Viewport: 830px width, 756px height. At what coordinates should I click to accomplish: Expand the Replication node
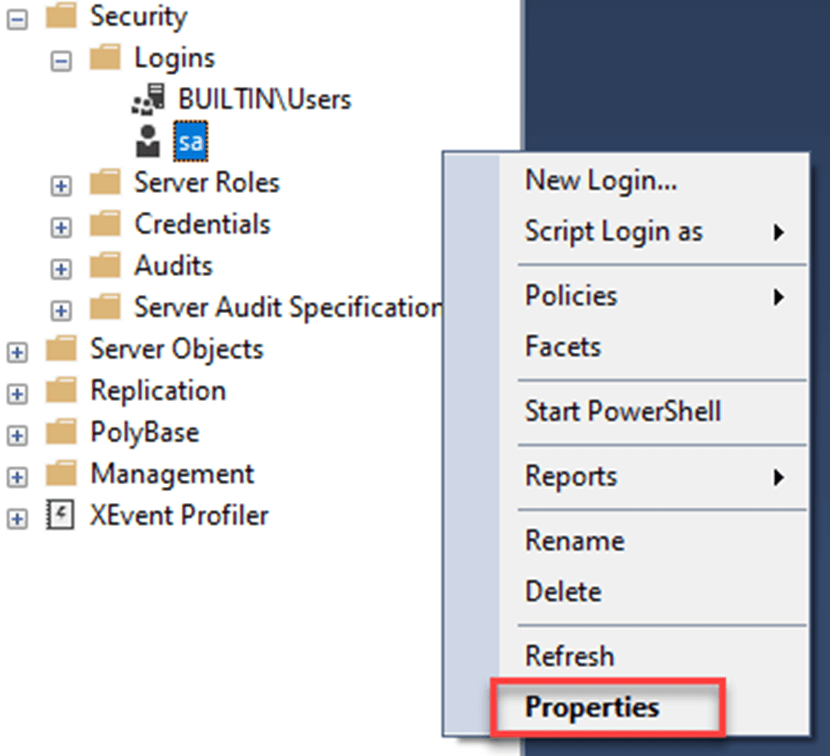click(15, 390)
